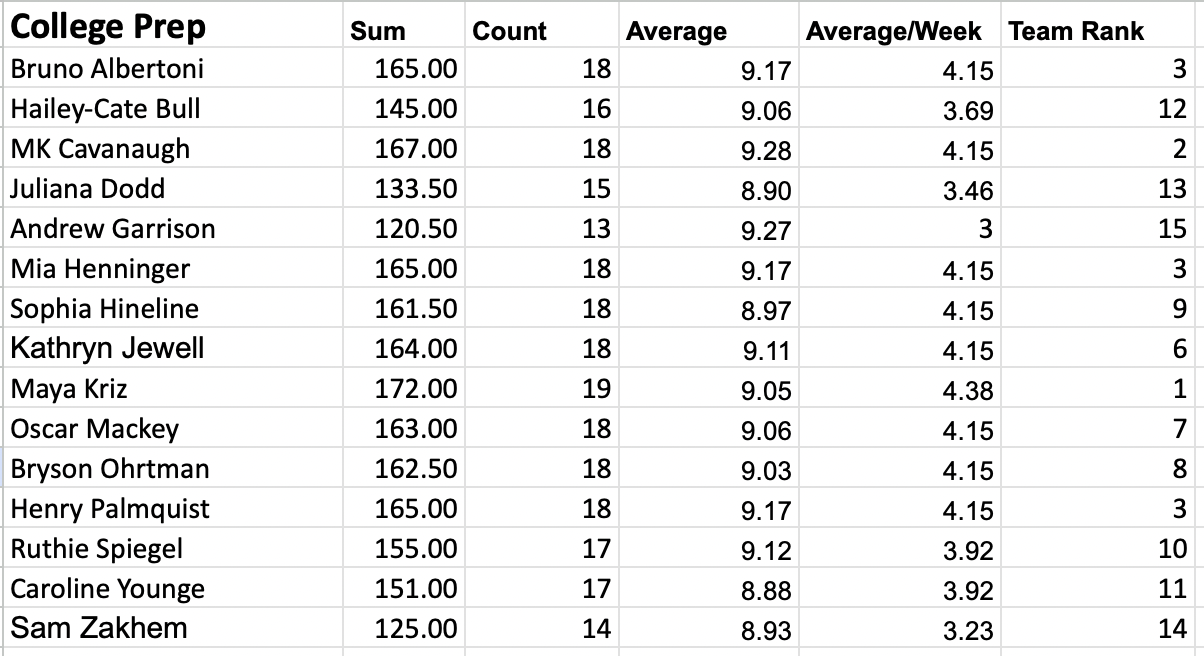The image size is (1204, 656).
Task: Select Andrew Garrison's count cell showing 13
Action: (x=541, y=229)
